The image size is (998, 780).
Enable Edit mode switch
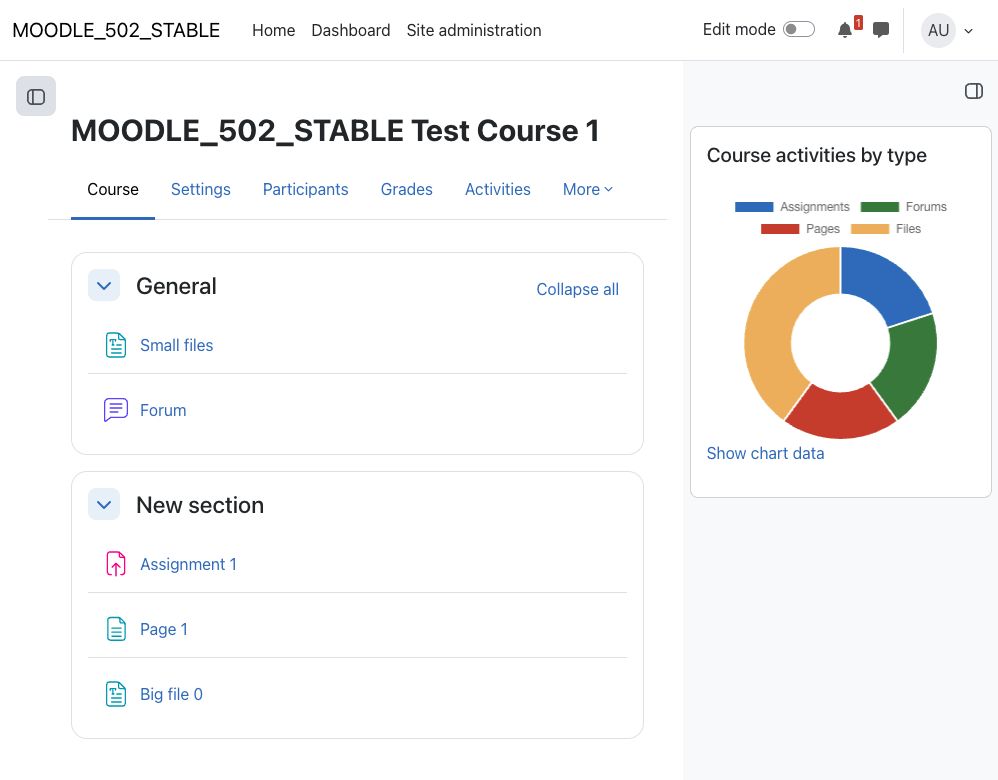[799, 29]
